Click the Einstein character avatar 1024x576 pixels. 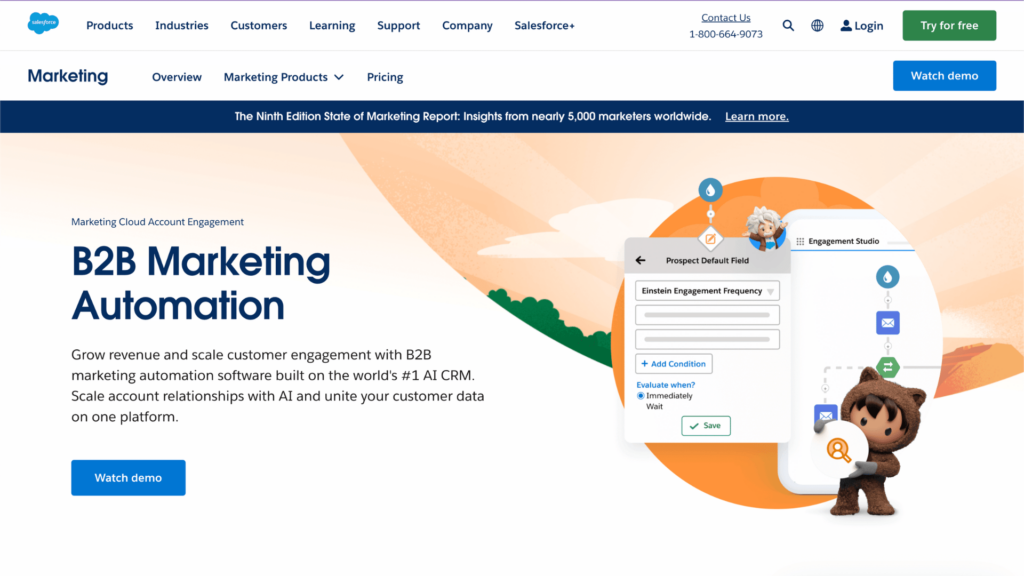coord(765,229)
